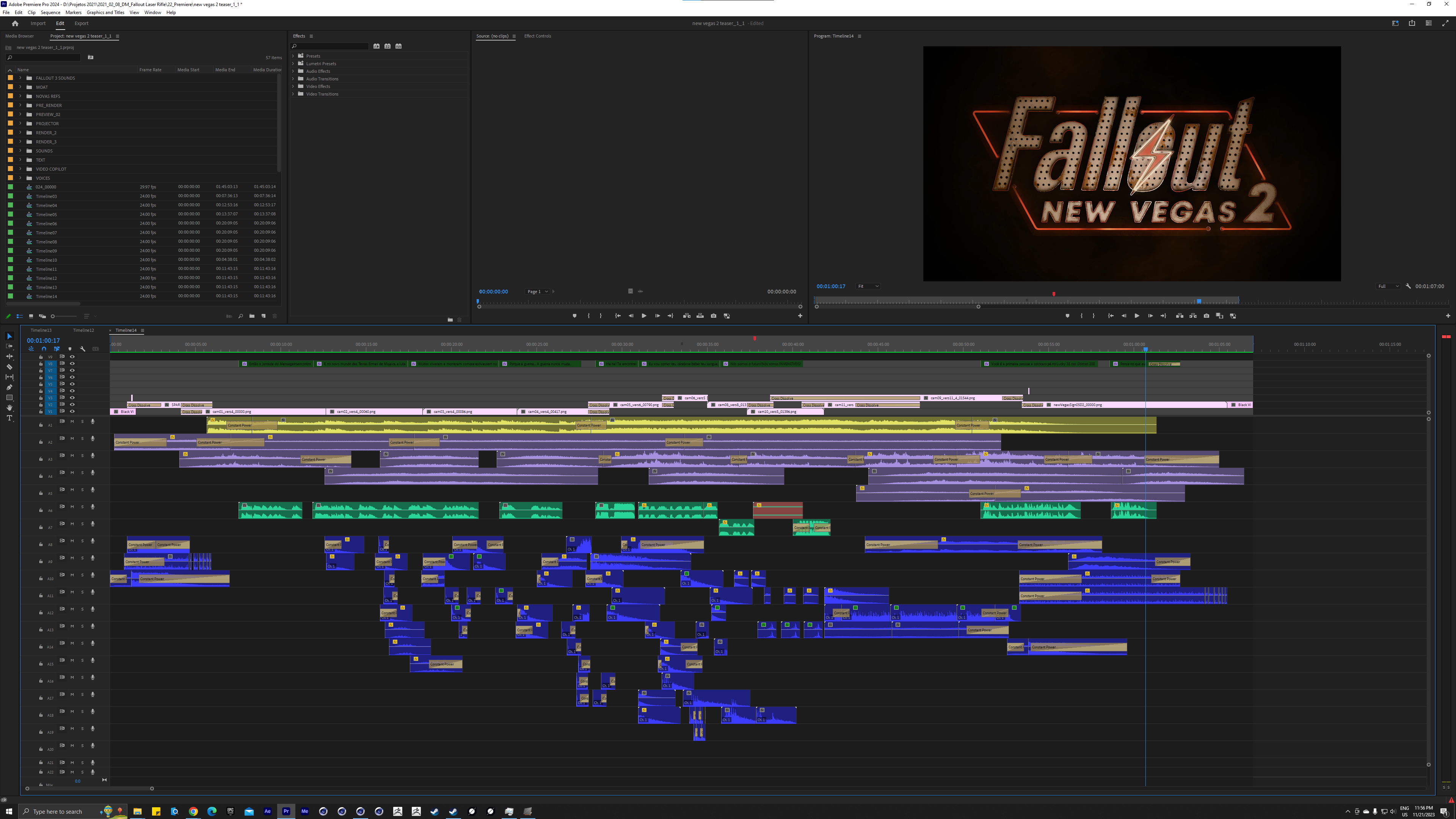Viewport: 1456px width, 819px height.
Task: Open timeline display settings wrench
Action: [x=83, y=349]
